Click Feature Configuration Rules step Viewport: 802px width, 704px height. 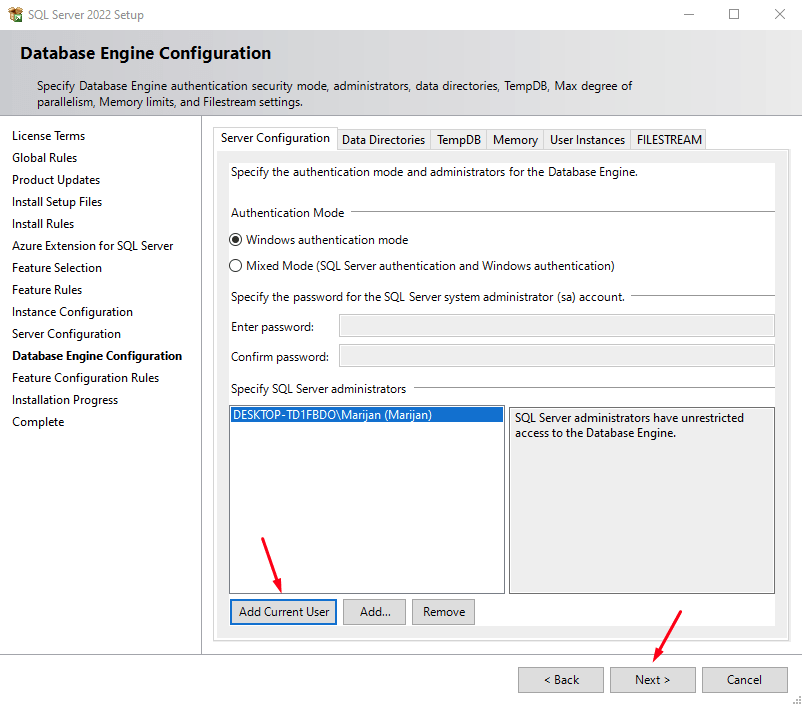(x=85, y=378)
